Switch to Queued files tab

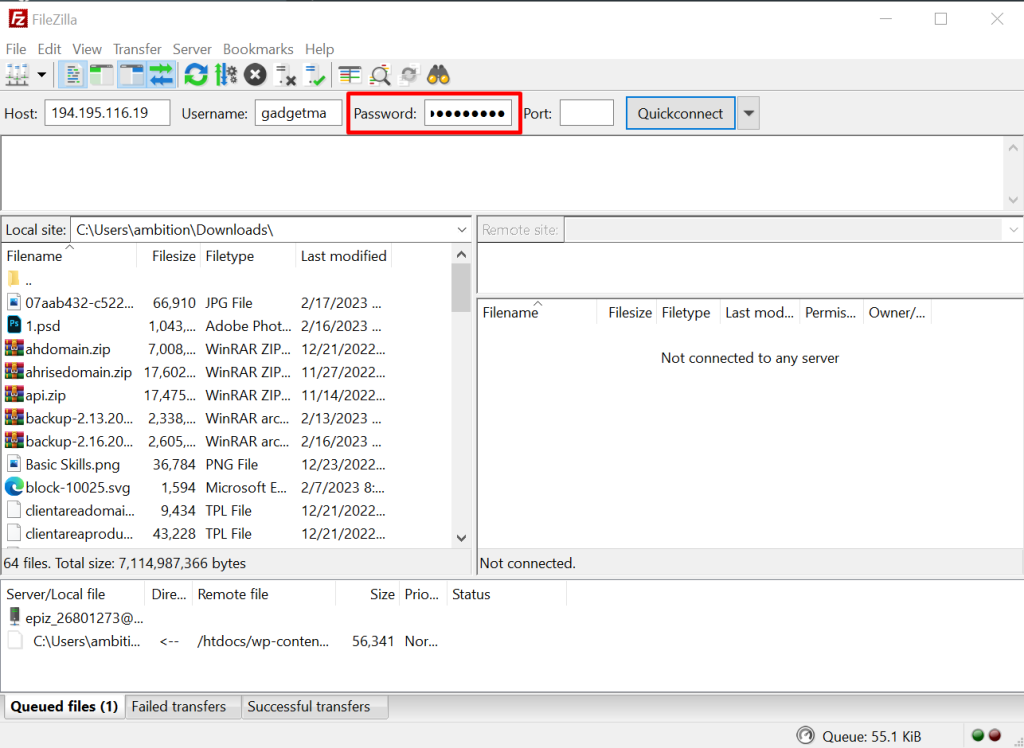(x=64, y=706)
